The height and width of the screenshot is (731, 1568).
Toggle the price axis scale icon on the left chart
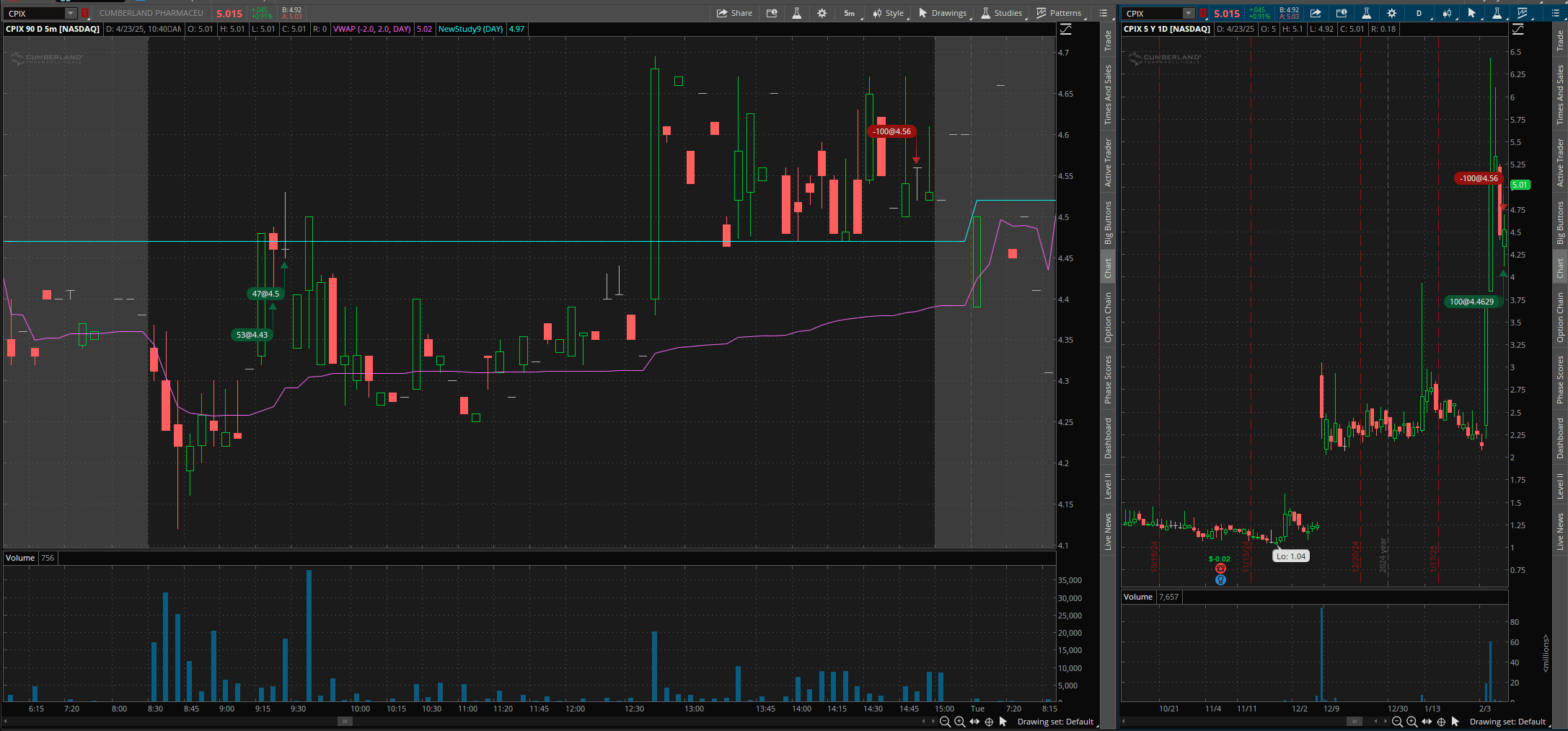pyautogui.click(x=1065, y=29)
